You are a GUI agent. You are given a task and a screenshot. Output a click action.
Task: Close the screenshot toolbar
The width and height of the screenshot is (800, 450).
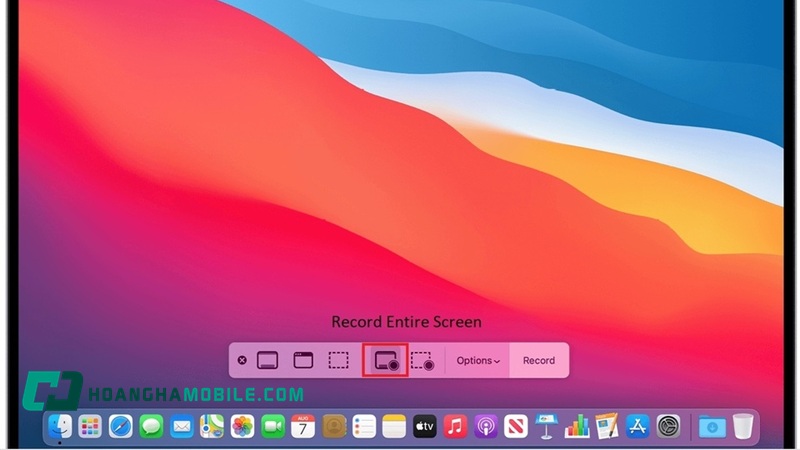click(242, 360)
